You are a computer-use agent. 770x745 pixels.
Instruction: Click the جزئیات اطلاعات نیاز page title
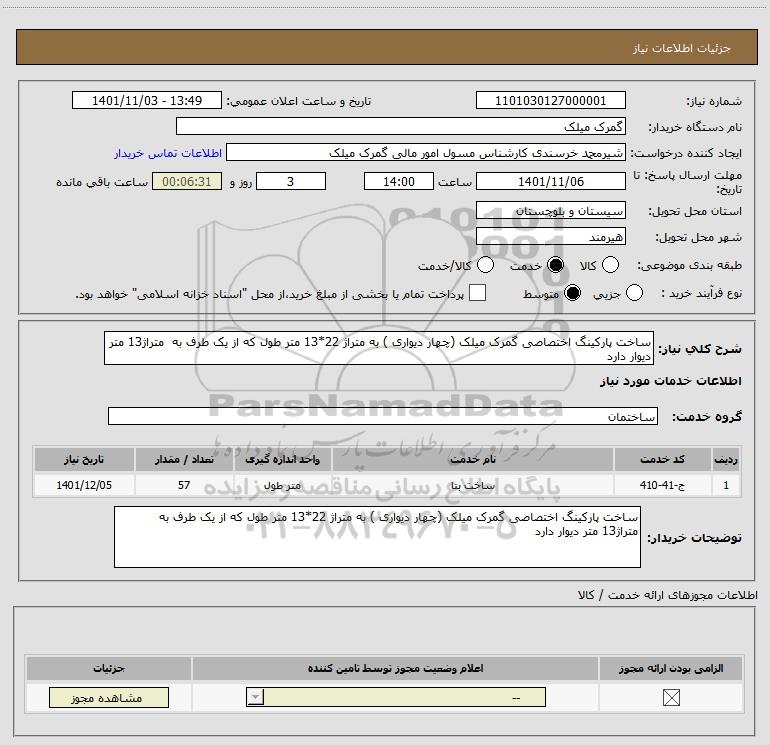click(x=681, y=48)
